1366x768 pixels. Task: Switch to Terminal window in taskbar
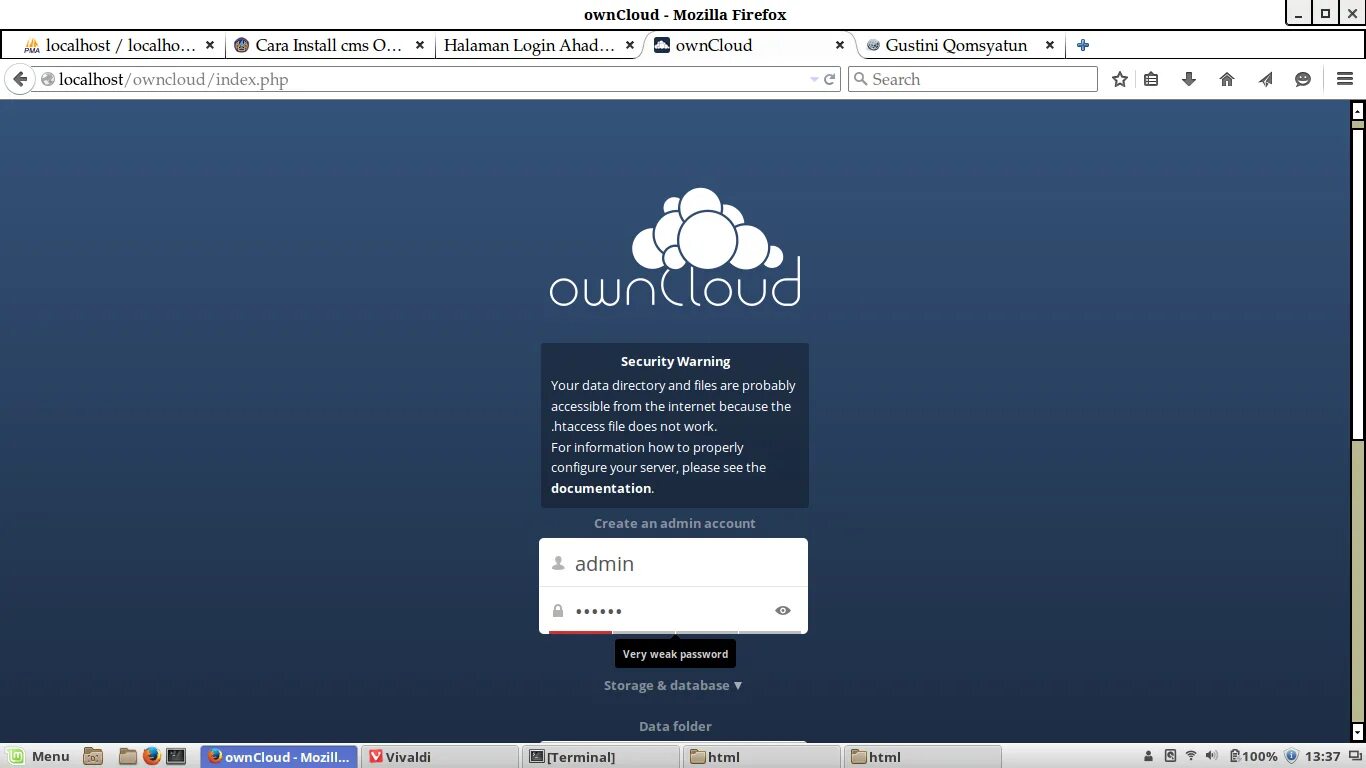click(x=601, y=757)
